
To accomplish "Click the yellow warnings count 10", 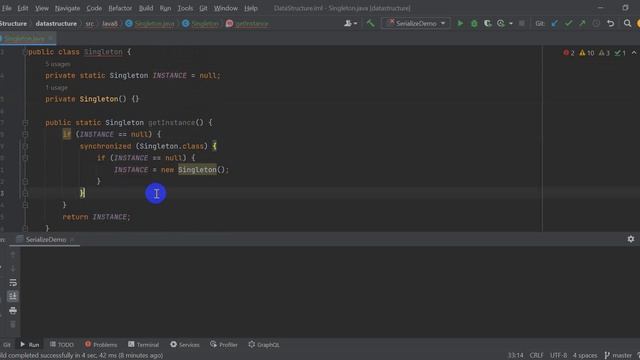I will tap(587, 53).
